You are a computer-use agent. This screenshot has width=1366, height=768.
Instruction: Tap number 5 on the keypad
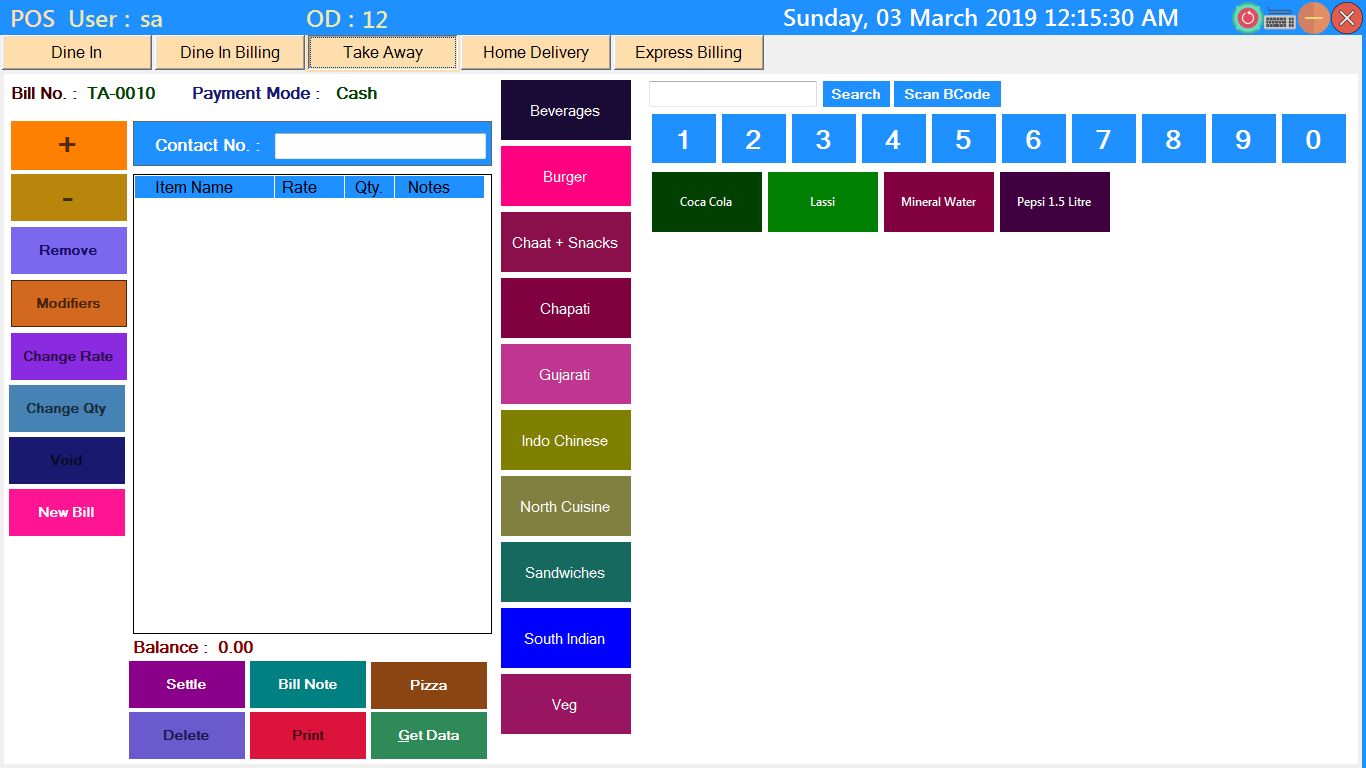[x=964, y=139]
